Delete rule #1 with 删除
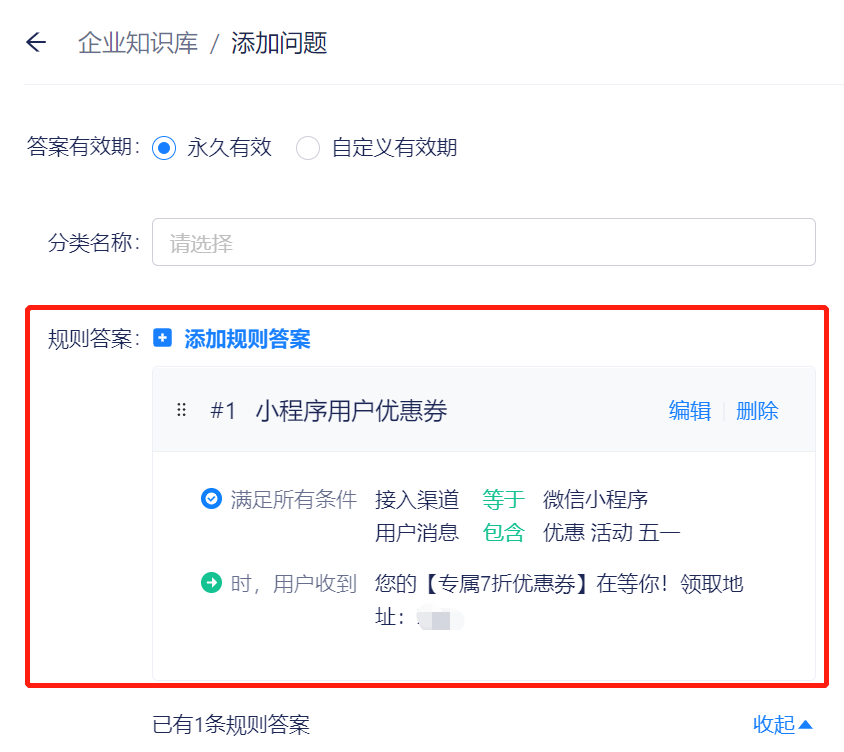The width and height of the screenshot is (844, 752). click(757, 411)
